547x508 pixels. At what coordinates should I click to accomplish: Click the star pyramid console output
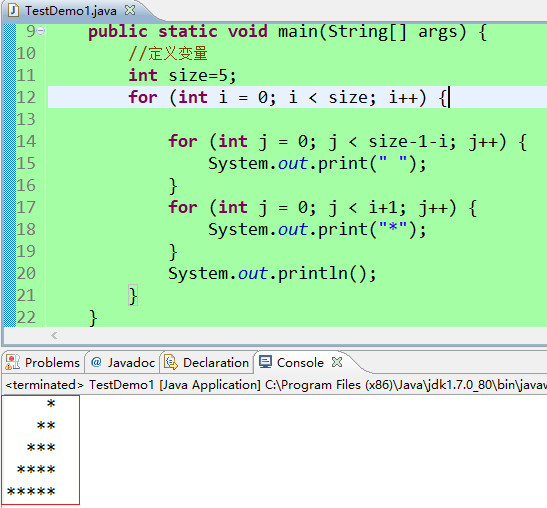tap(40, 450)
